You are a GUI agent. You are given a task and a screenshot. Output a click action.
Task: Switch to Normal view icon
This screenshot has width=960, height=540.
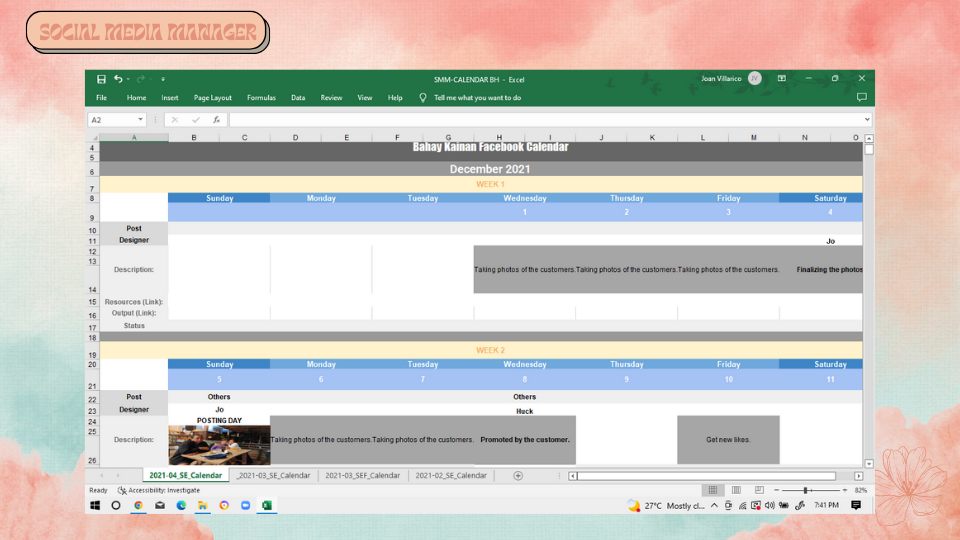point(713,490)
